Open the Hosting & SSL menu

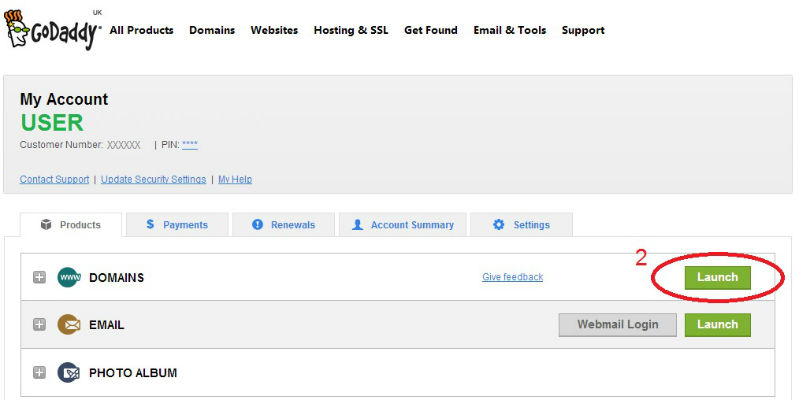pos(351,30)
